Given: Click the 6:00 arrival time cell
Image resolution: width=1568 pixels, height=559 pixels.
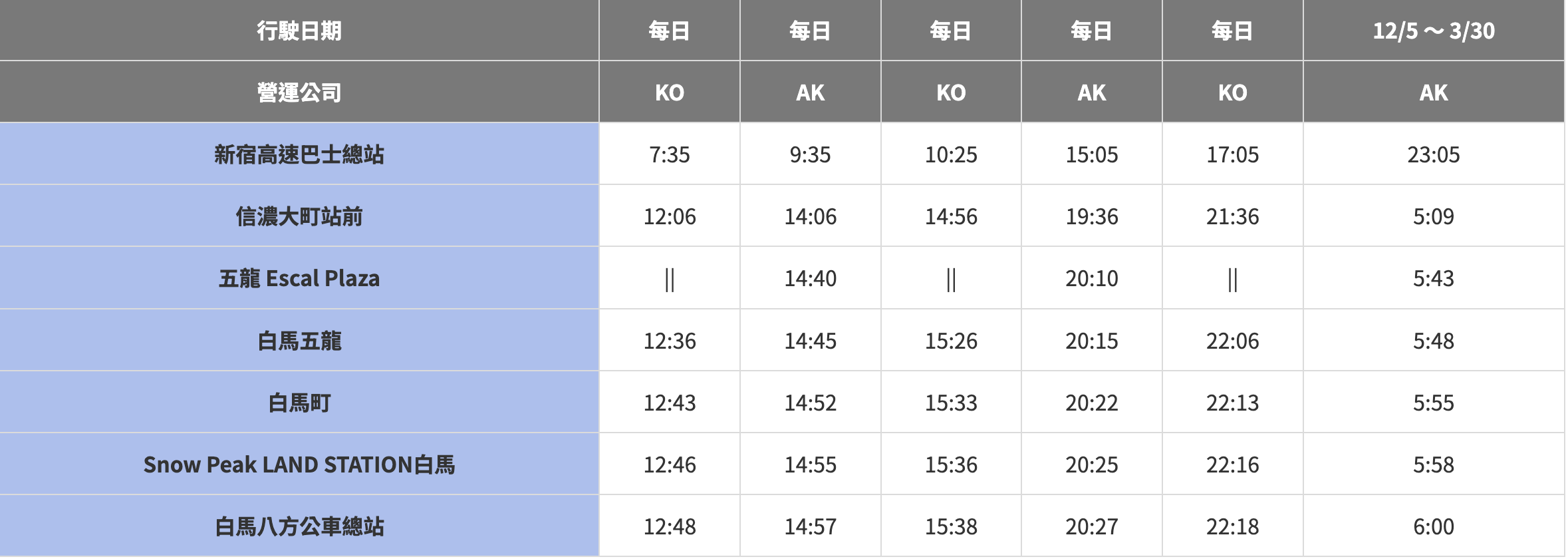Looking at the screenshot, I should pyautogui.click(x=1433, y=526).
